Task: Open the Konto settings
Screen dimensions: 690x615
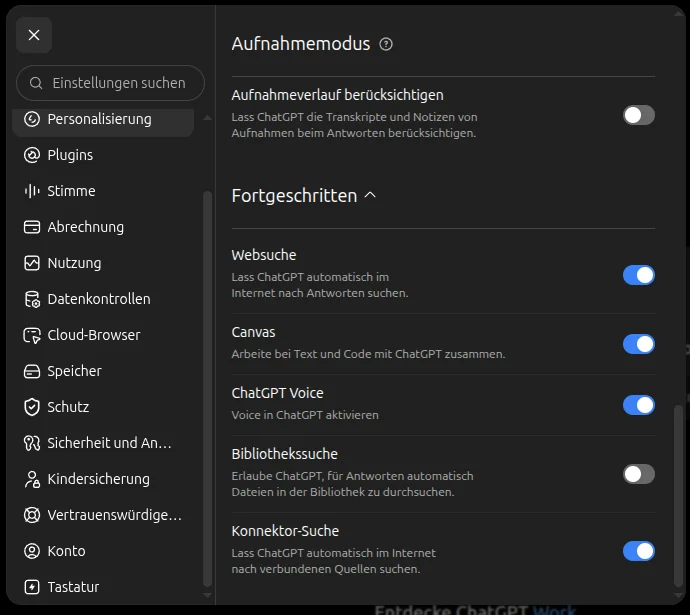Action: [x=103, y=551]
